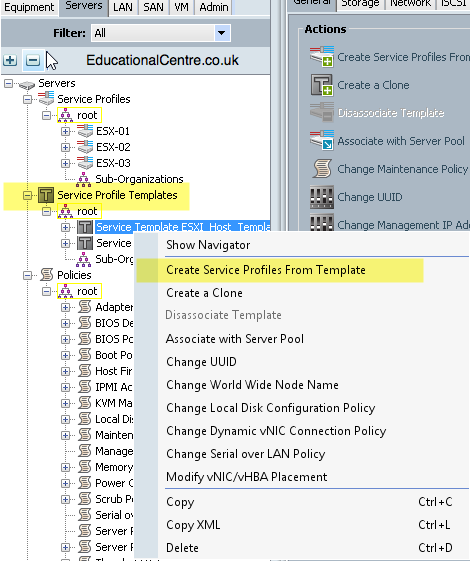Screen dimensions: 470x561
Task: Select Change World Wide Node Name
Action: (x=252, y=385)
